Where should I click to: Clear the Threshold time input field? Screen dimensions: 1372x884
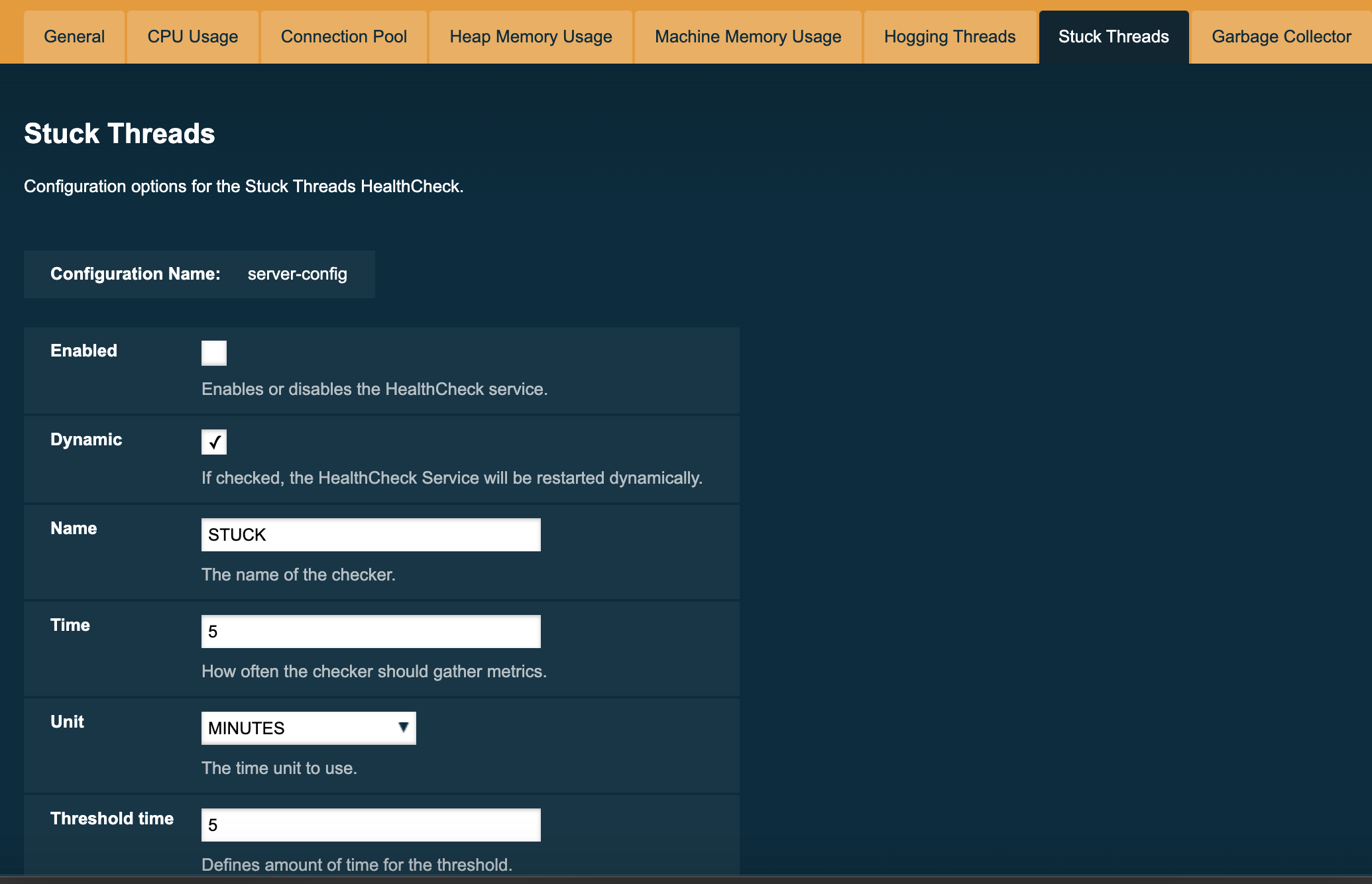(370, 826)
